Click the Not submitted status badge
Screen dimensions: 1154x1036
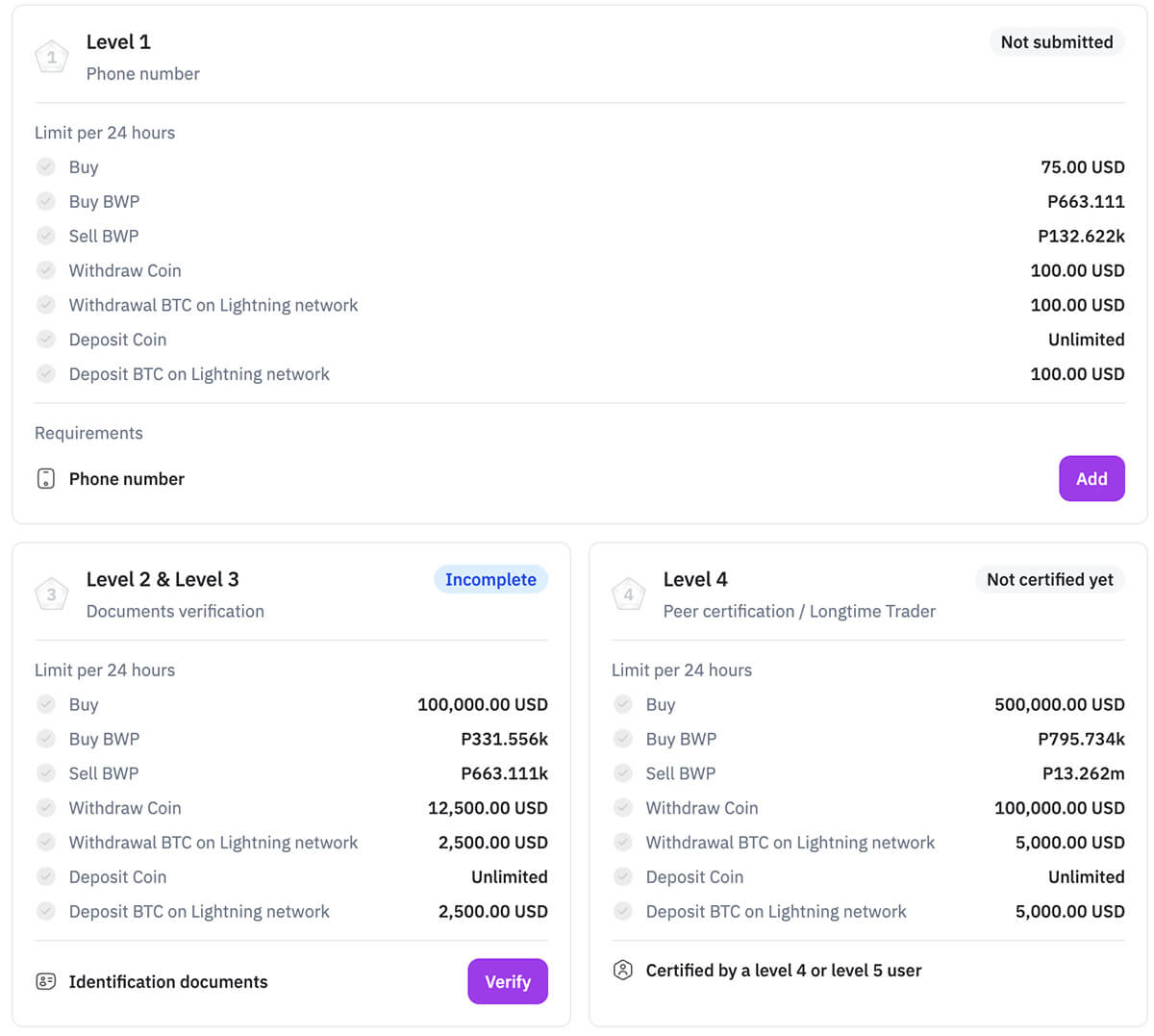[1056, 42]
